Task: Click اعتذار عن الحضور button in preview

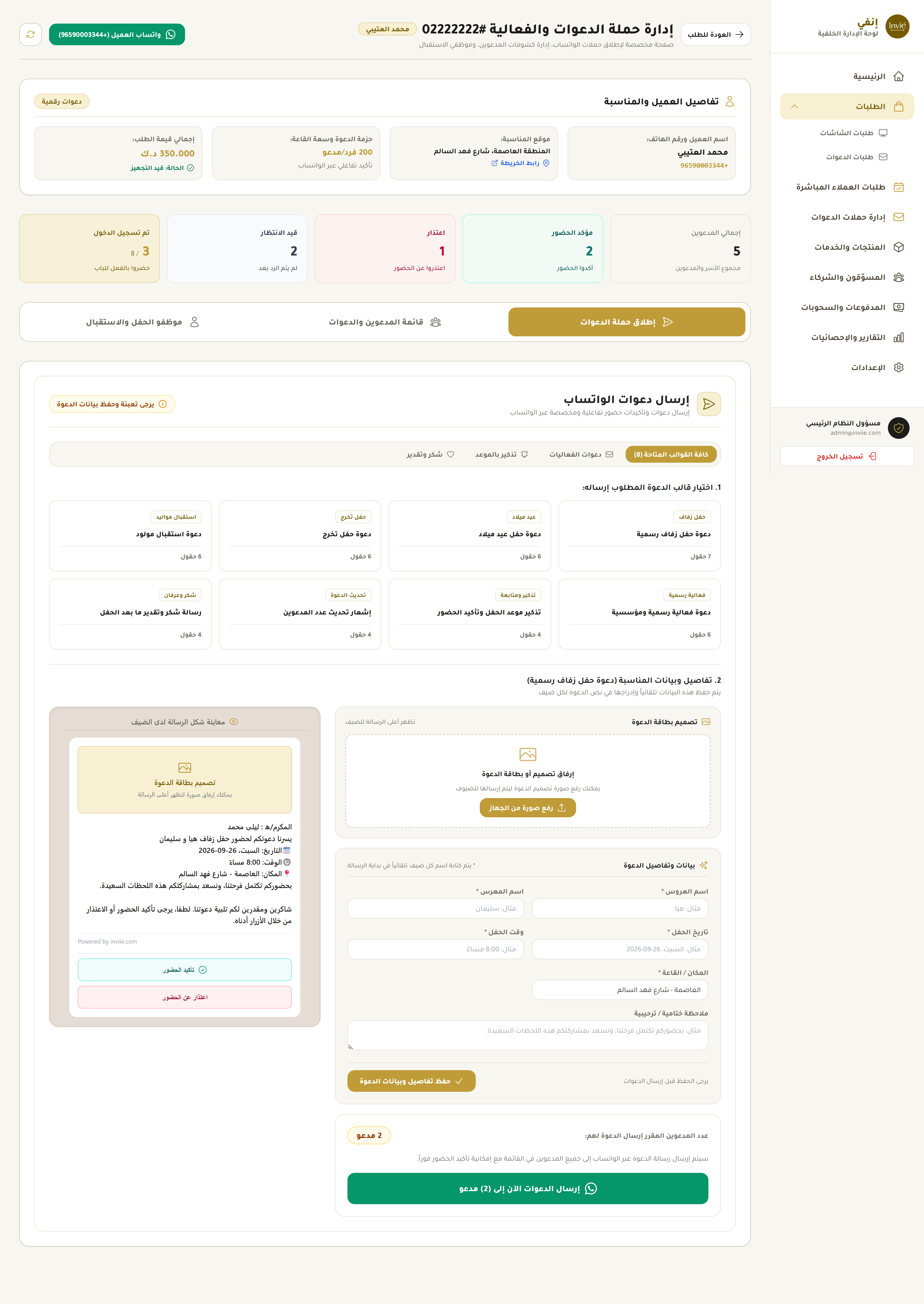Action: point(185,997)
